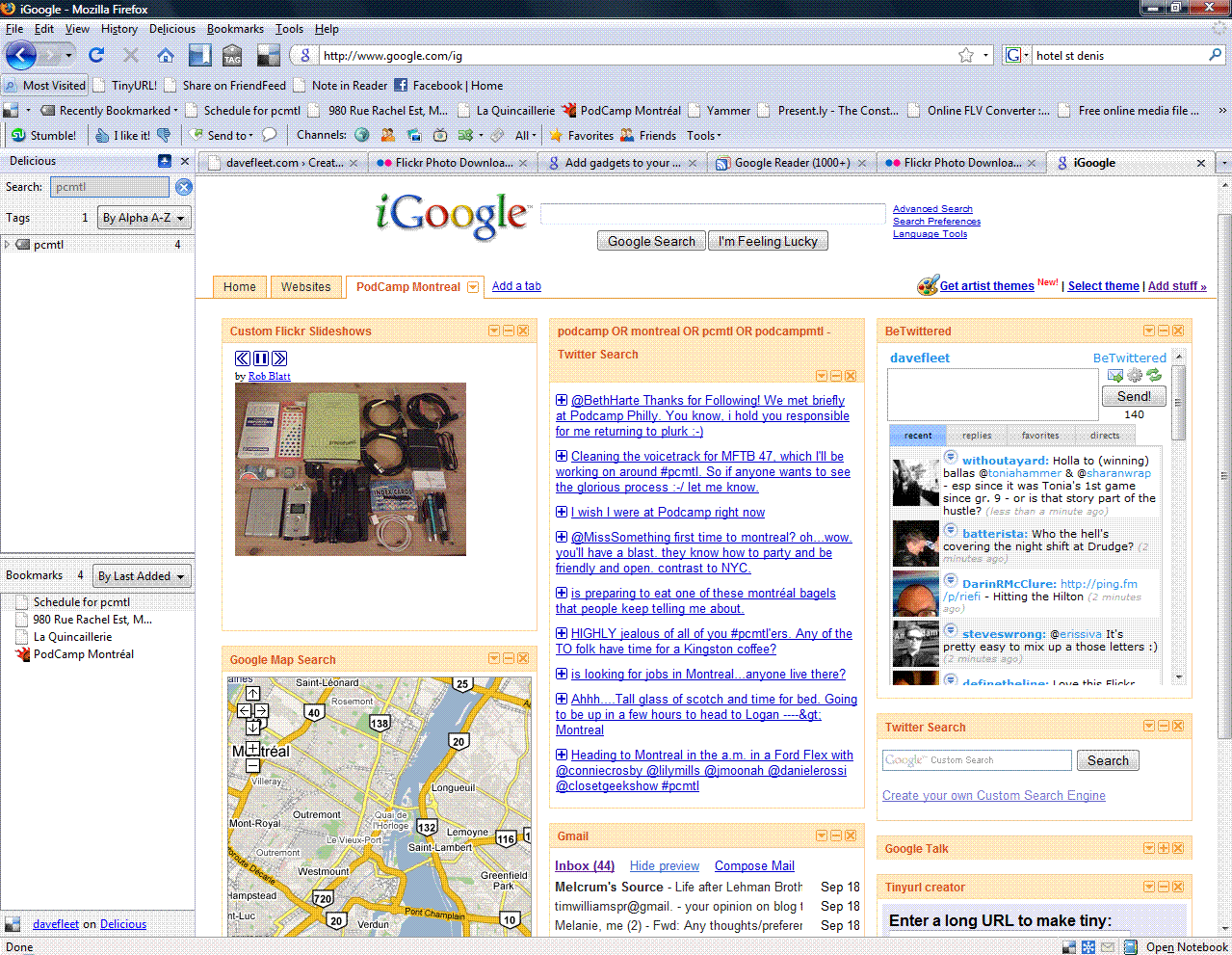Skip forward in the Flickr slideshow
Viewport: 1232px width, 955px height.
(279, 358)
